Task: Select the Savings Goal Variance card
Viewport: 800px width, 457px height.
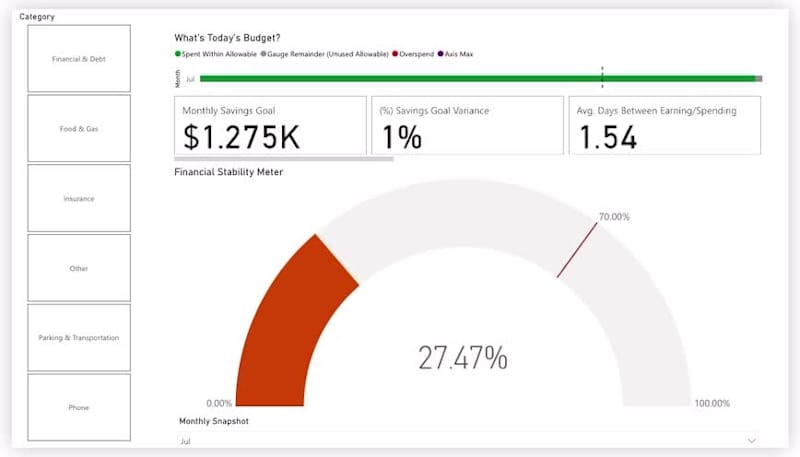Action: coord(467,125)
